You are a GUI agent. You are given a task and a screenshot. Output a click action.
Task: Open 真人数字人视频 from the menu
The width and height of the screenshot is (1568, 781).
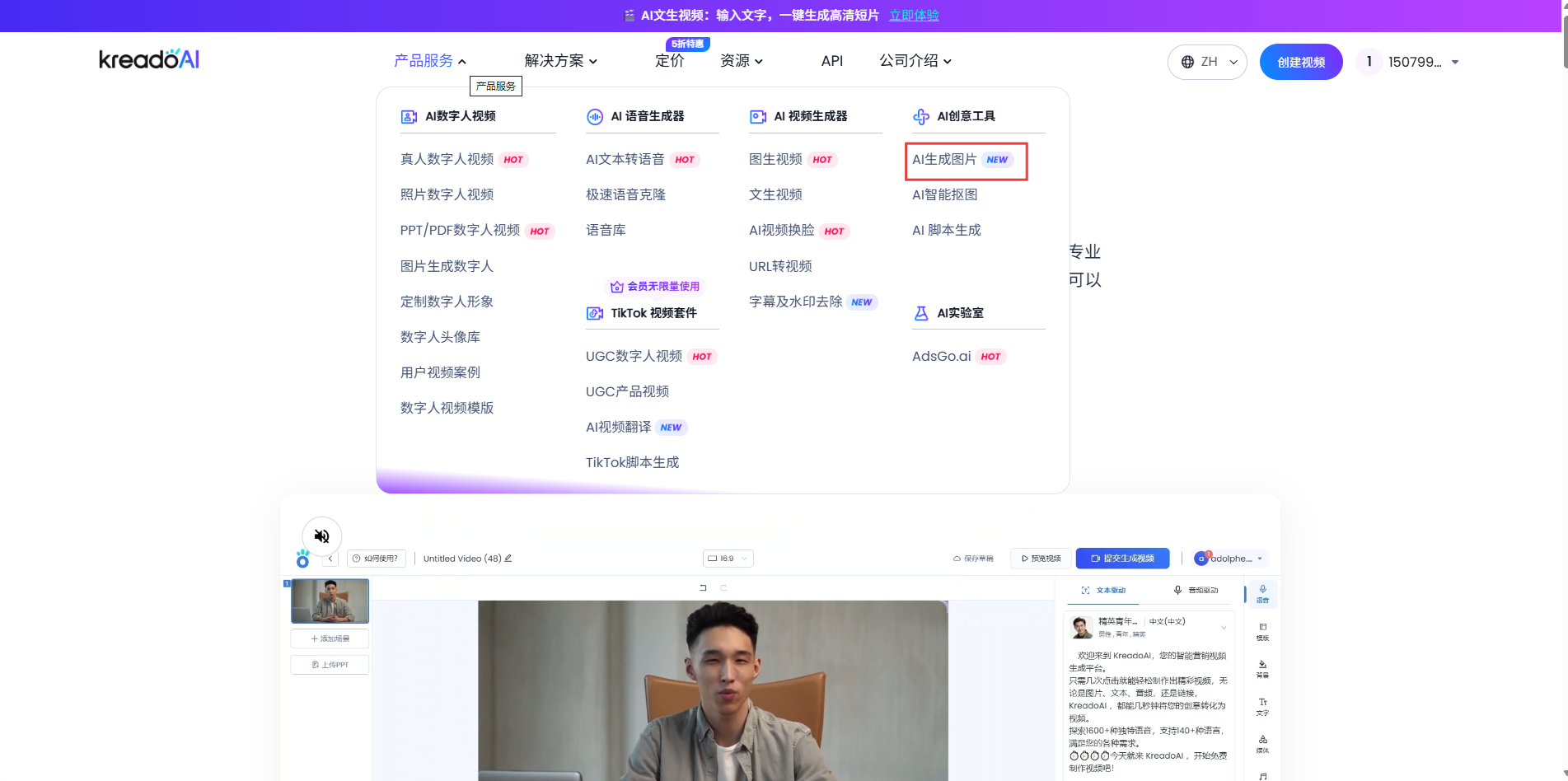pos(447,160)
